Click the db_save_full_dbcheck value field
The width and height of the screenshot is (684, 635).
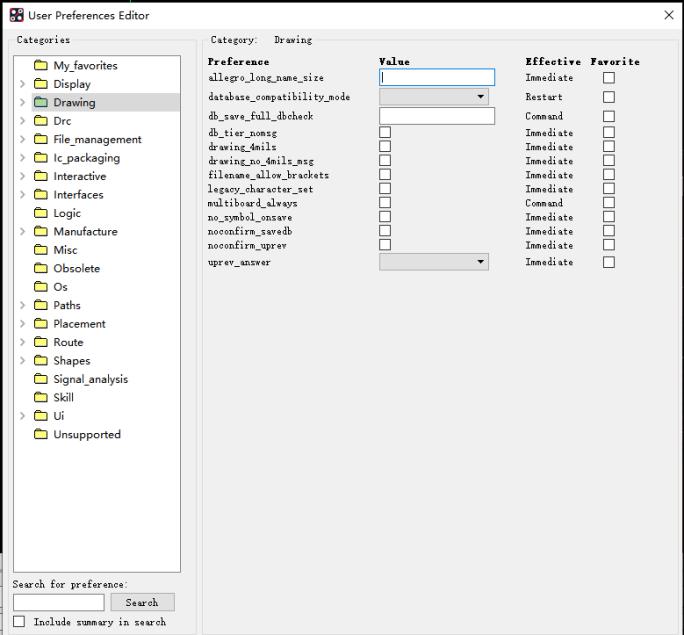[x=436, y=116]
